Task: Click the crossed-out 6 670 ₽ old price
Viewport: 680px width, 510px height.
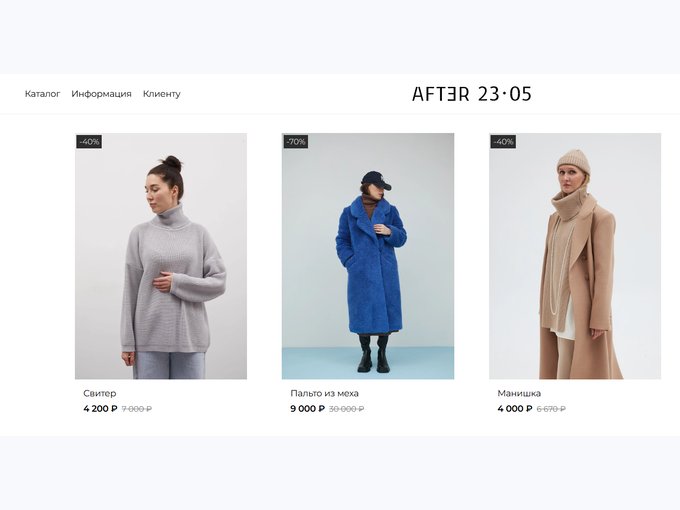Action: tap(551, 409)
